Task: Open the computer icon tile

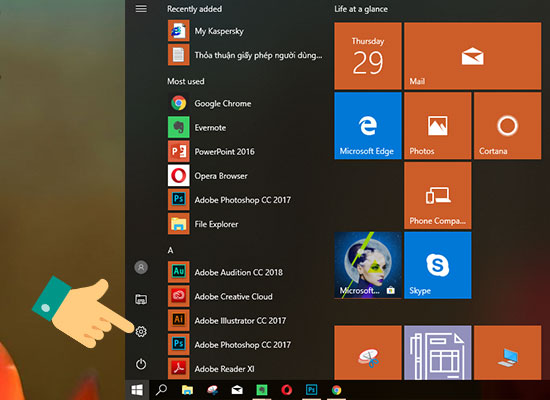Action: coord(507,352)
